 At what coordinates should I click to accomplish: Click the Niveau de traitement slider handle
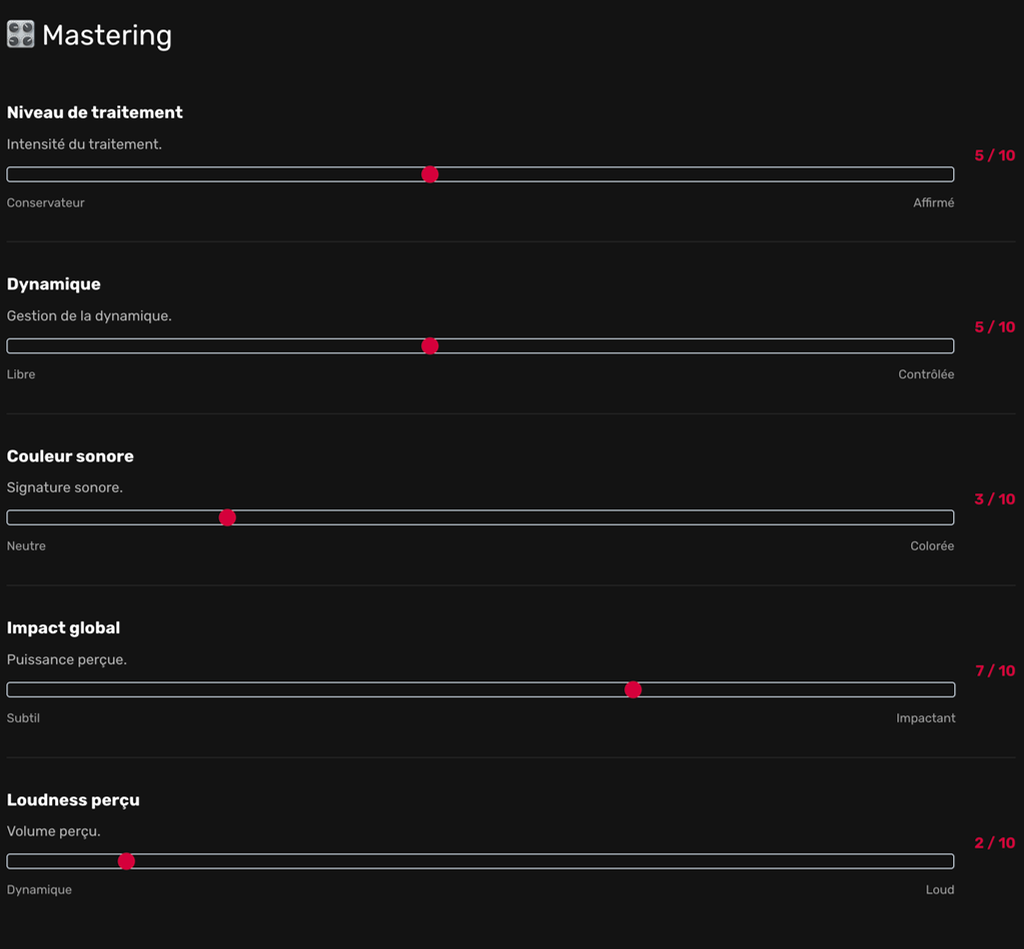tap(430, 174)
